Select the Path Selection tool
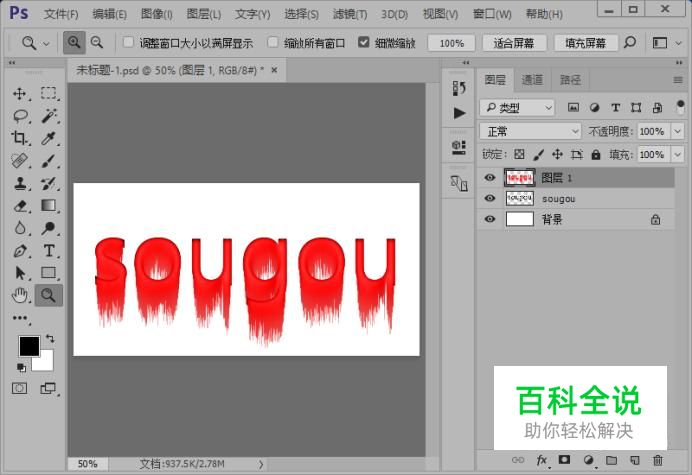The height and width of the screenshot is (475, 692). tap(20, 273)
